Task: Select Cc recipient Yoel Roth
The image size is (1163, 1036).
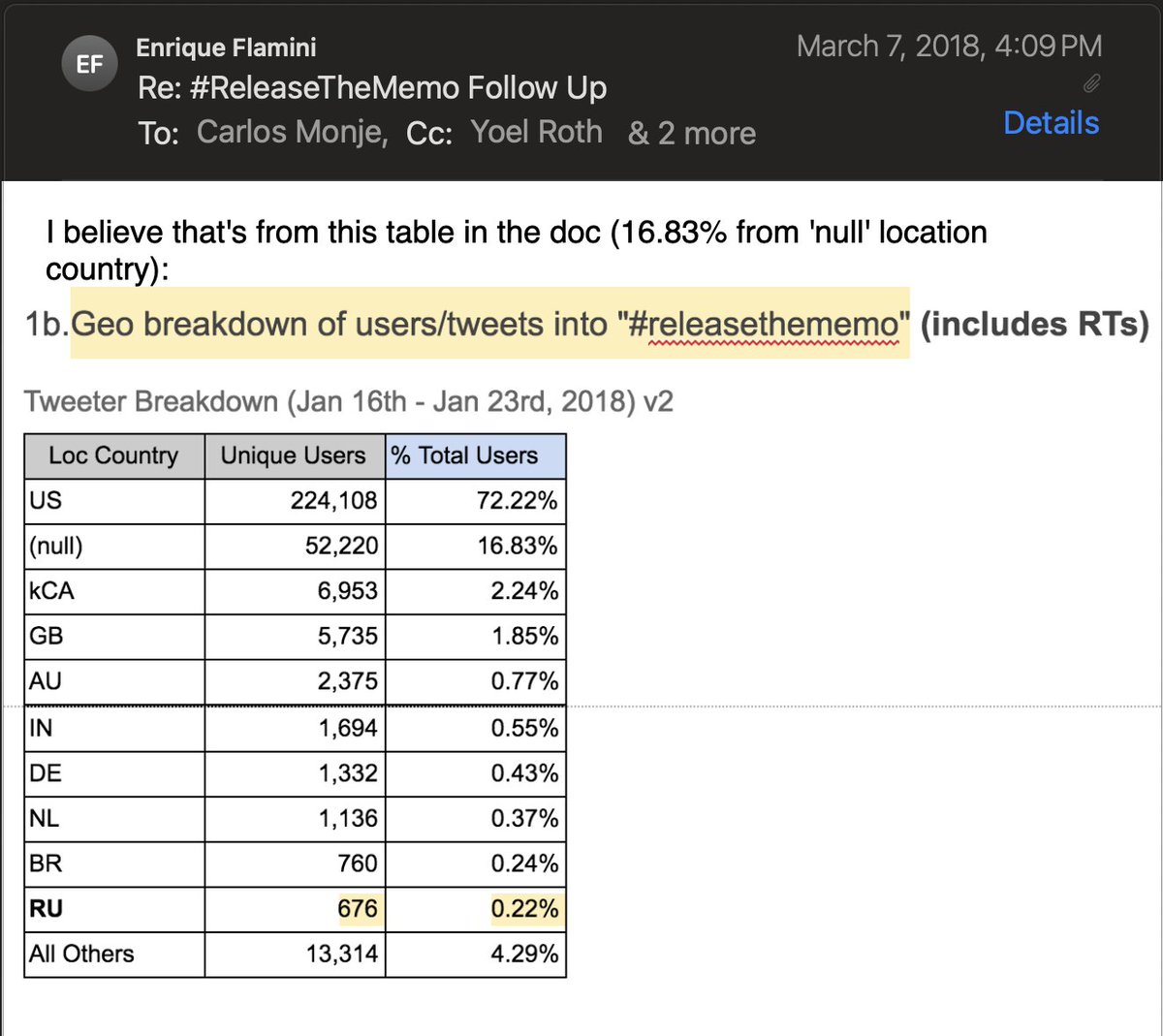Action: click(536, 132)
